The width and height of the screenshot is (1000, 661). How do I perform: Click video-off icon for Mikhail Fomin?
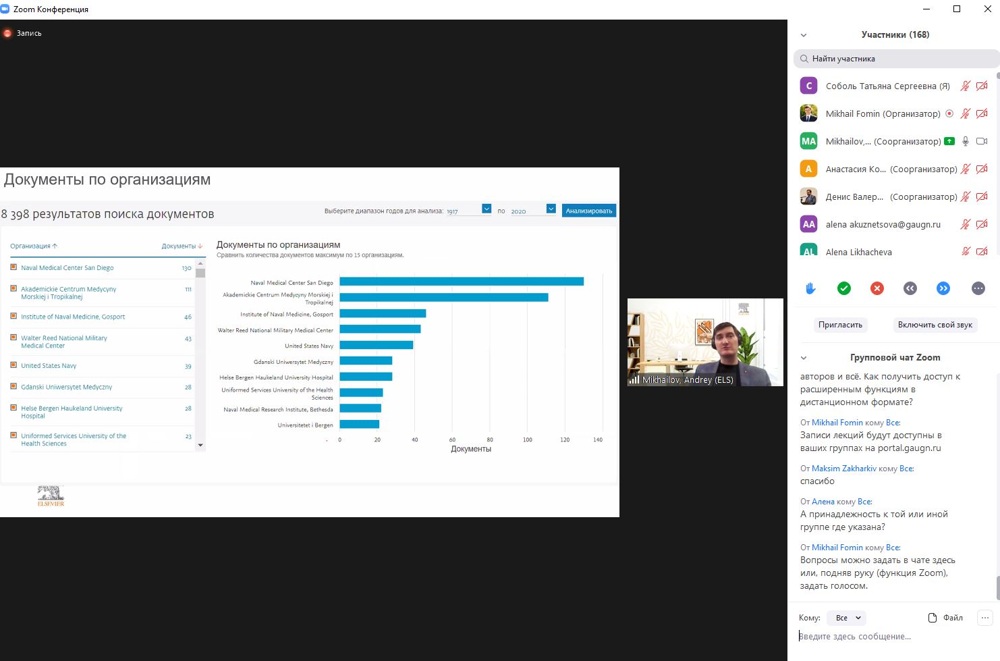982,114
